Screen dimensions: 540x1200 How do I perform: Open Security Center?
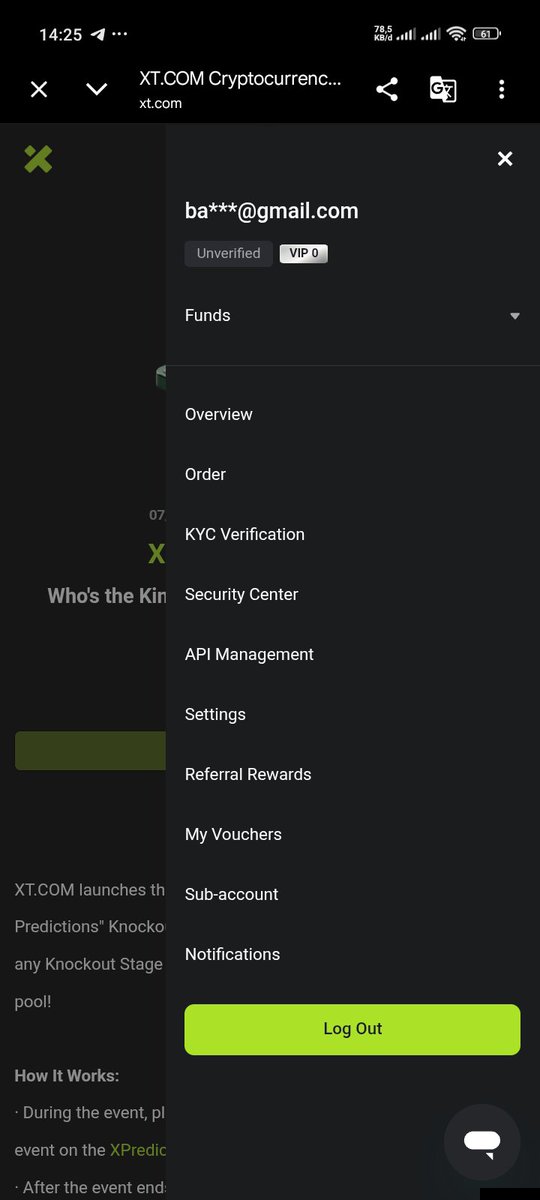(242, 594)
